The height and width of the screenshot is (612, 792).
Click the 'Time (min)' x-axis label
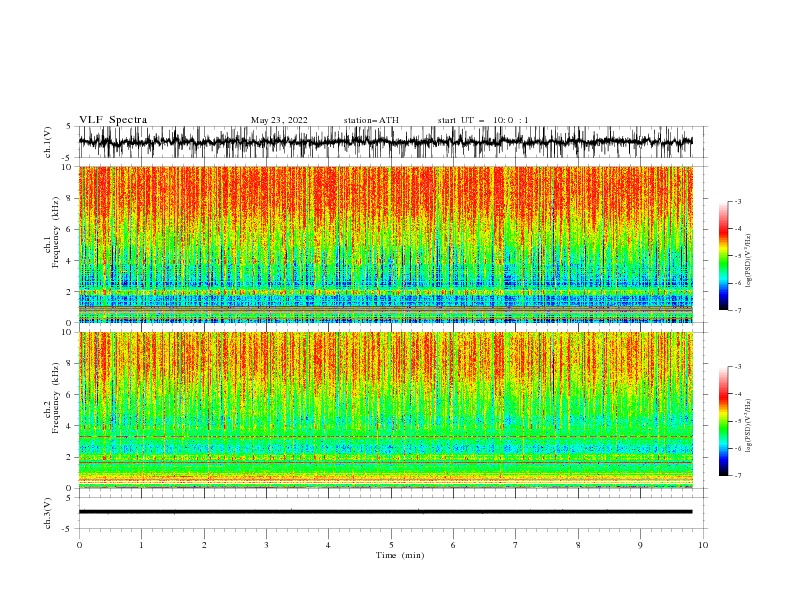tap(400, 555)
